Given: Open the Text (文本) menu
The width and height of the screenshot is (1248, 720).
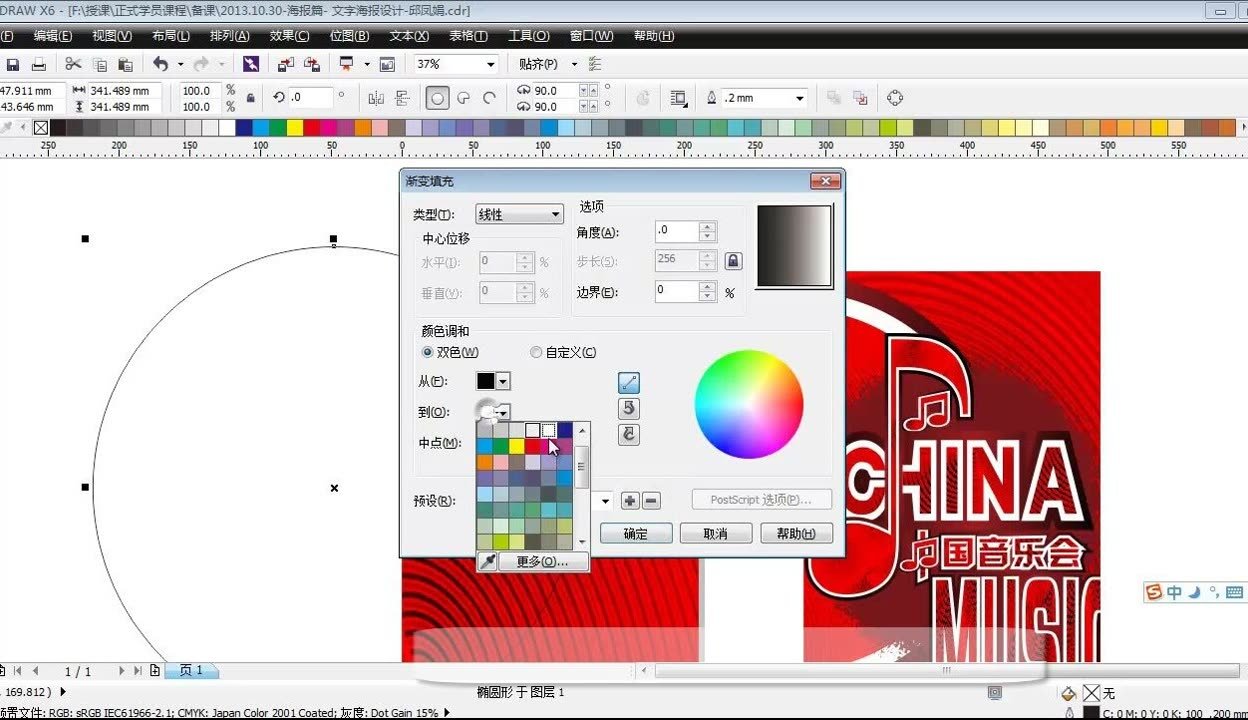Looking at the screenshot, I should [x=409, y=36].
